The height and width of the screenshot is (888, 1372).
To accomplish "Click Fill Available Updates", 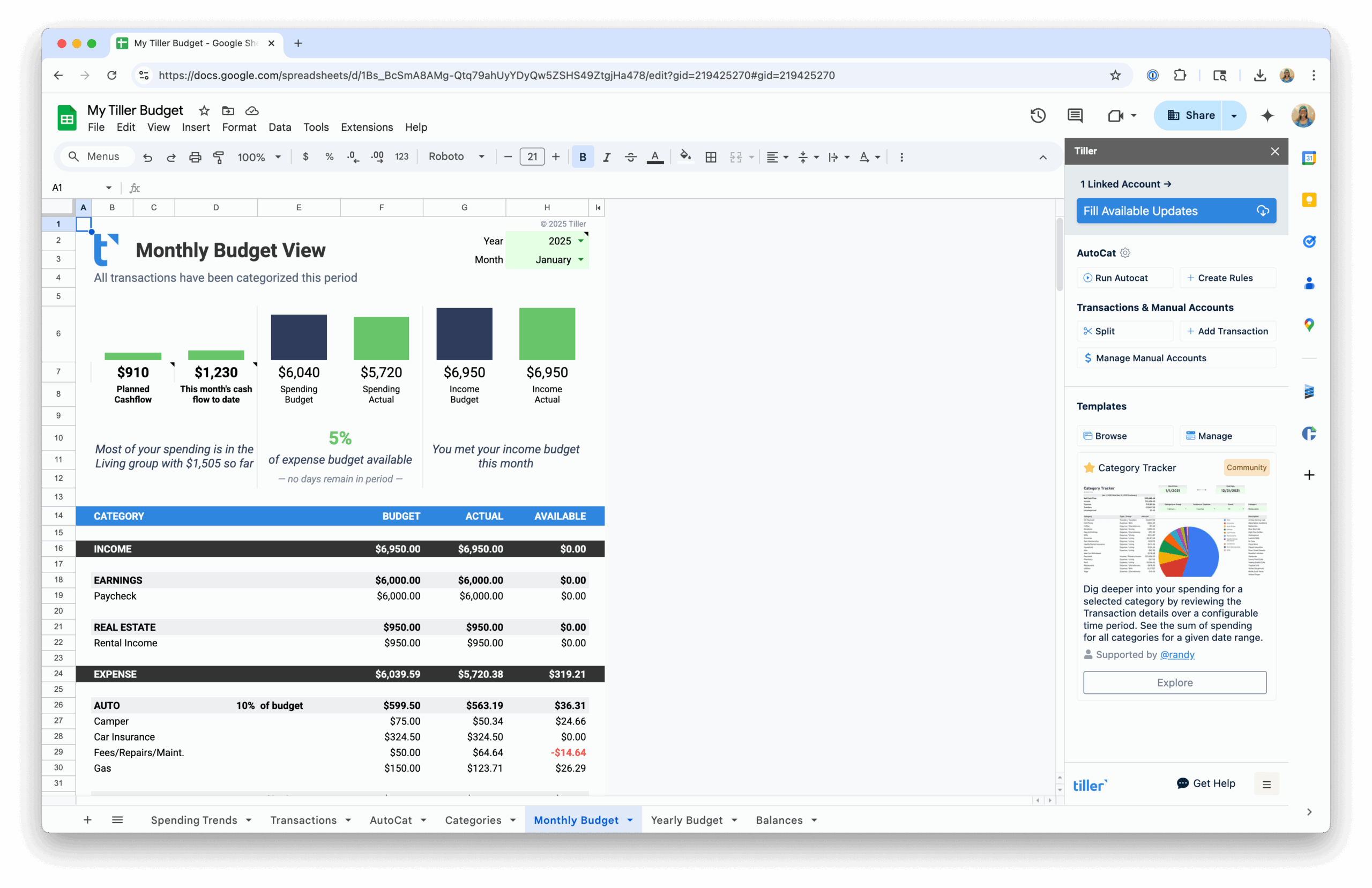I will (1176, 211).
